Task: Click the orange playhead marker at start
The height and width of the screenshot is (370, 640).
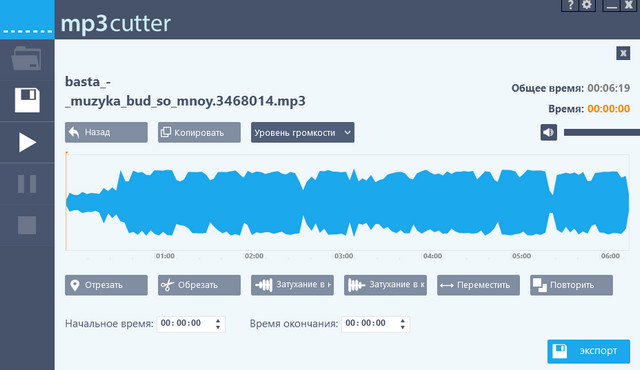Action: tap(66, 201)
